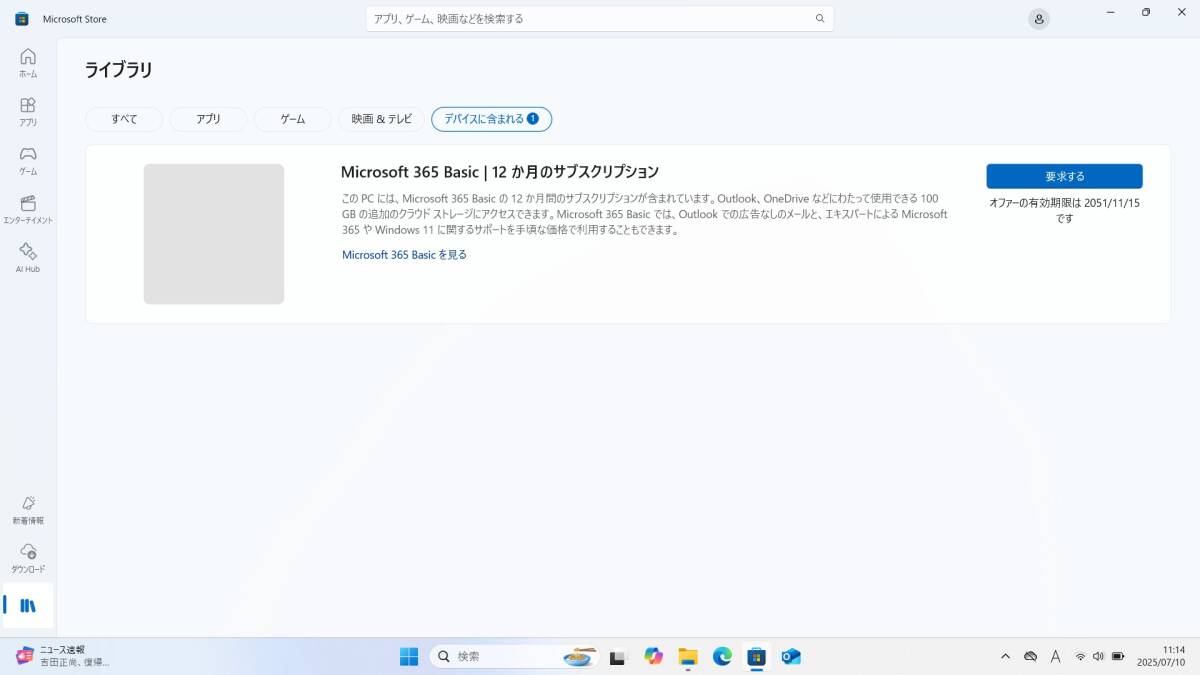Launch Copilot from the taskbar
Viewport: 1200px width, 675px height.
point(654,656)
